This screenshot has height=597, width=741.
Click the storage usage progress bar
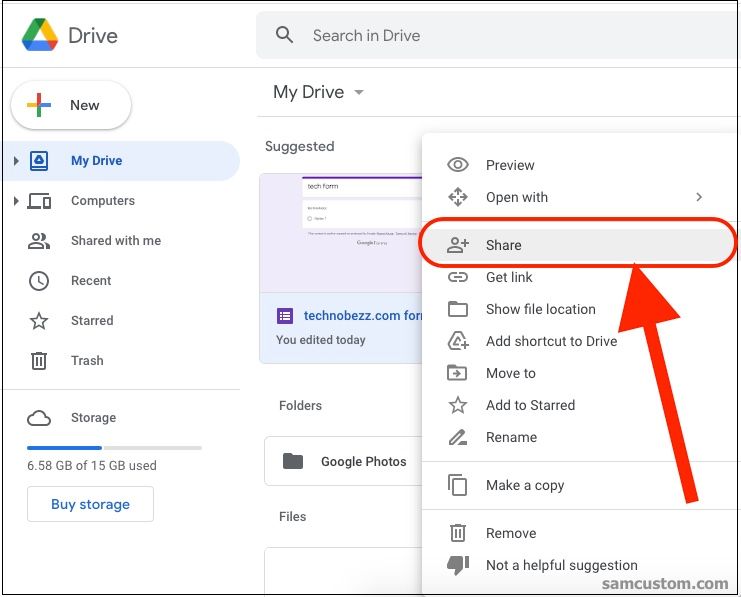pos(114,448)
